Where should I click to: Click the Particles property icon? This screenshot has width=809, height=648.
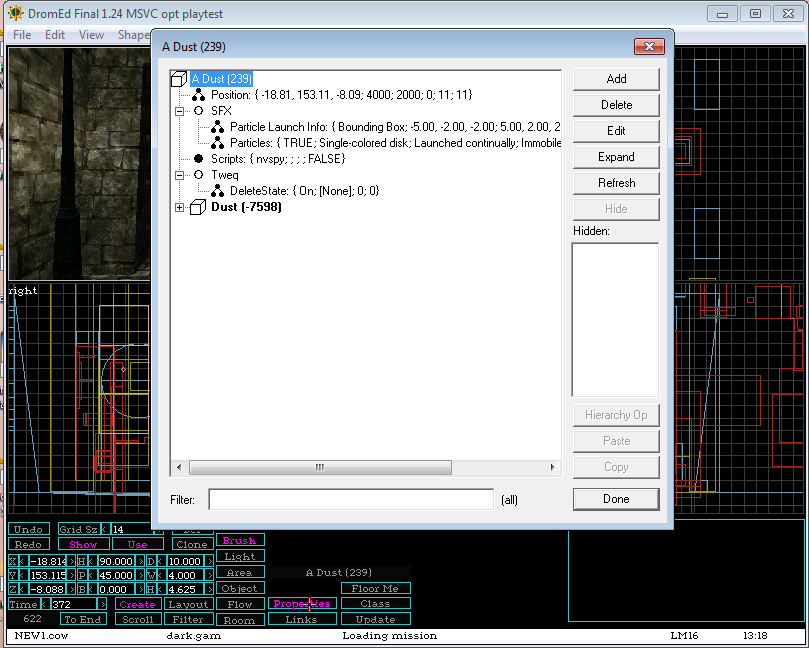(x=217, y=143)
